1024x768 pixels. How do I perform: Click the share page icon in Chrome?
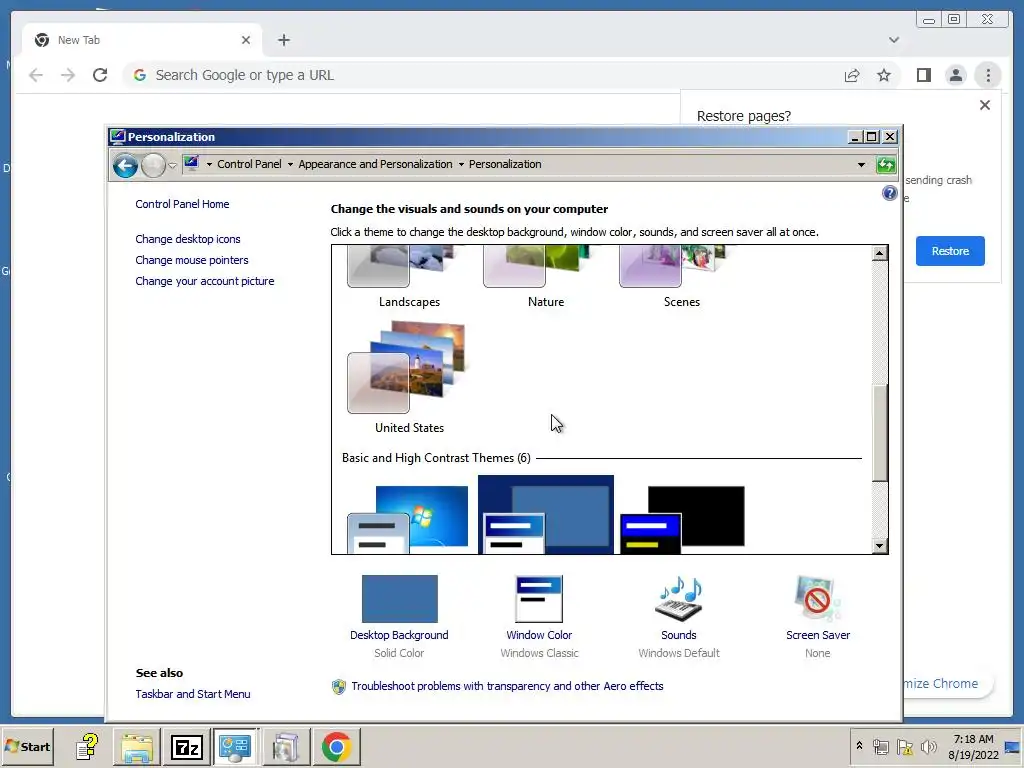click(x=852, y=75)
